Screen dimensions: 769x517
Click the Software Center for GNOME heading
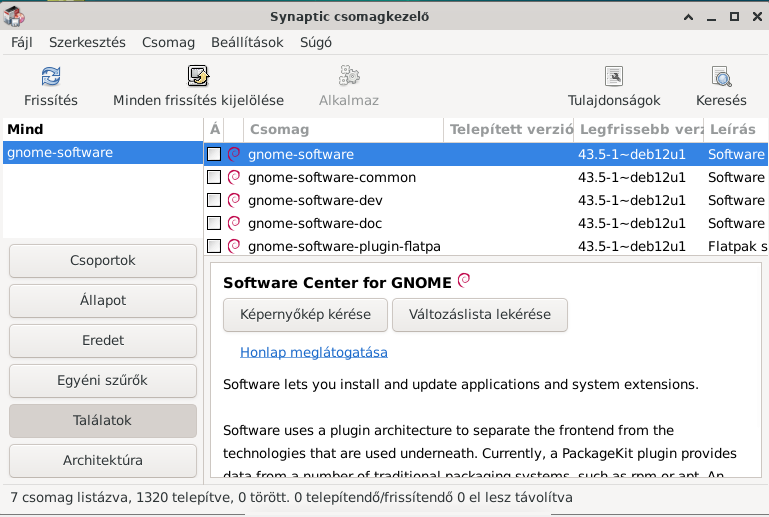pyautogui.click(x=337, y=283)
